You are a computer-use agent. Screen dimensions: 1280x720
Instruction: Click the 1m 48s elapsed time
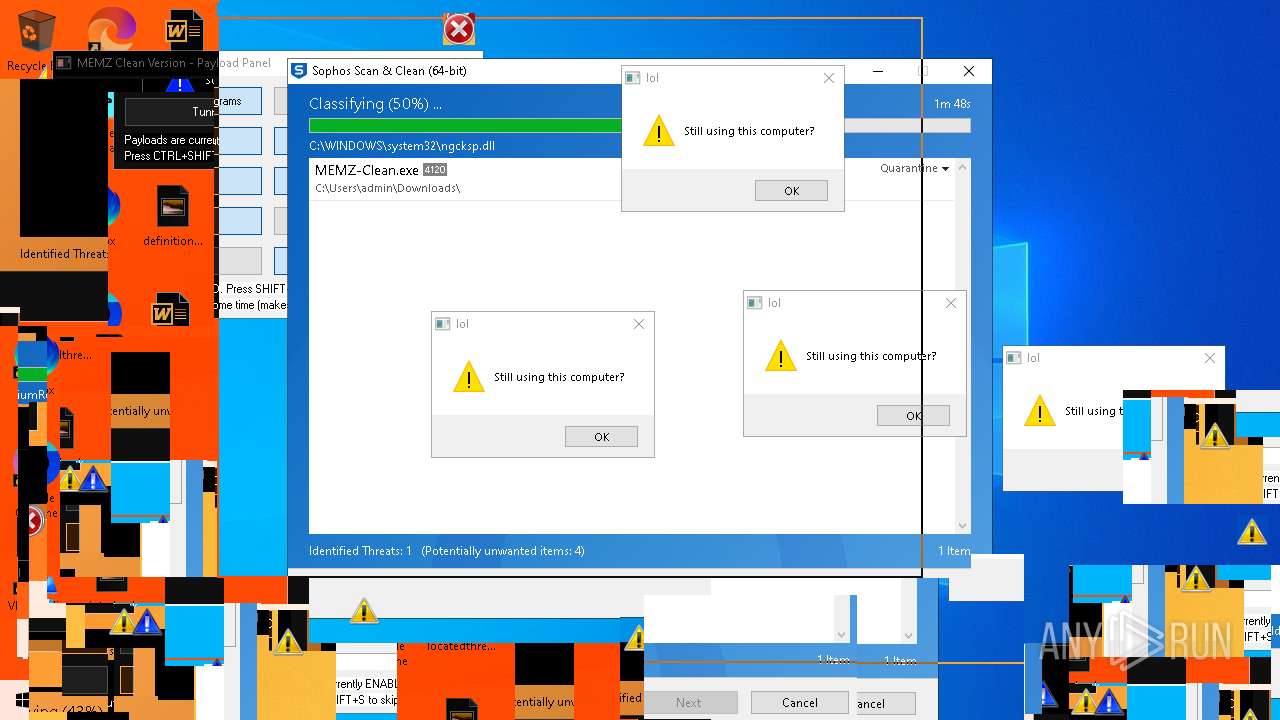pyautogui.click(x=952, y=104)
